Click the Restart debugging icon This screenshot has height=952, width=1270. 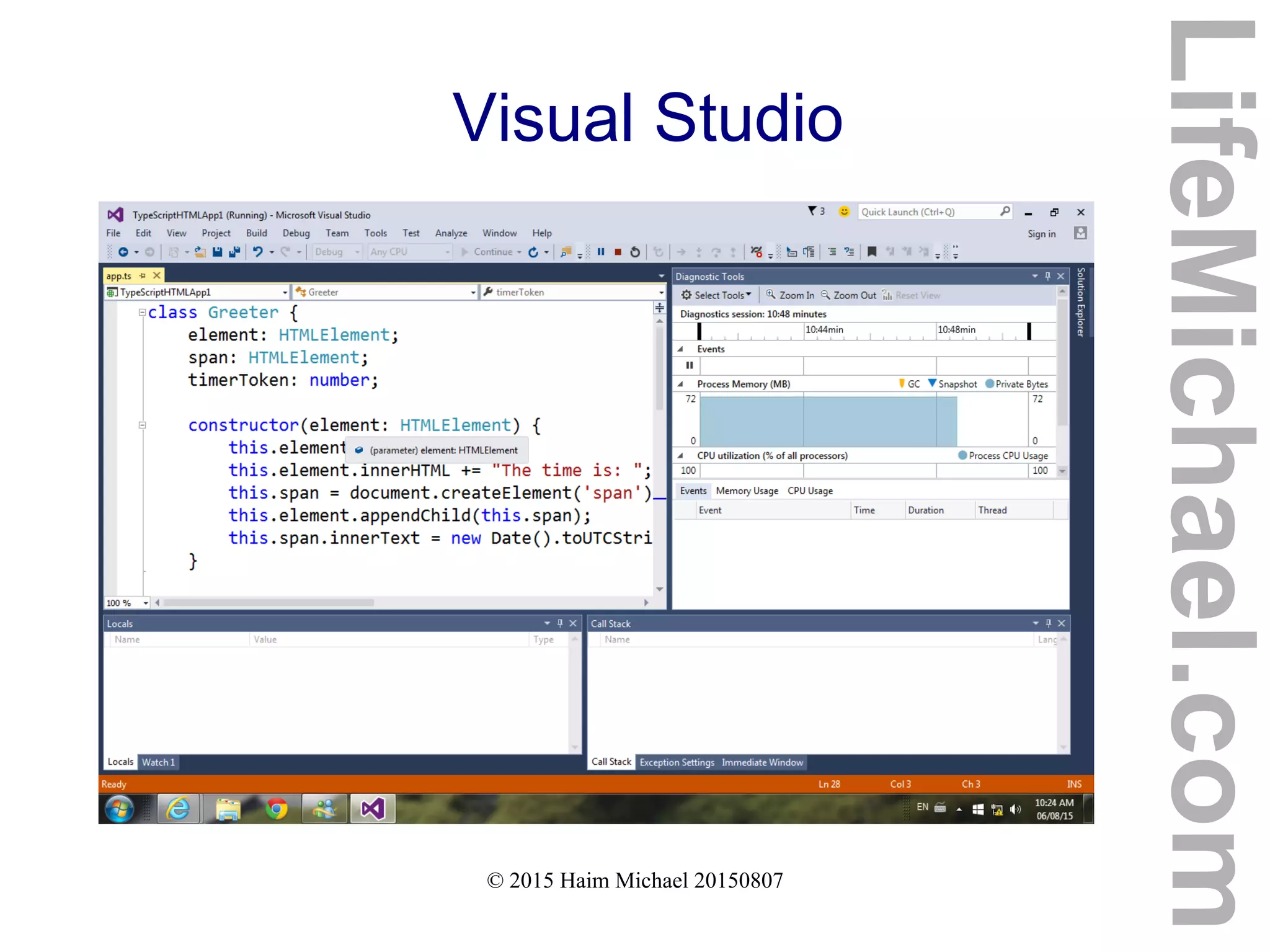point(635,252)
